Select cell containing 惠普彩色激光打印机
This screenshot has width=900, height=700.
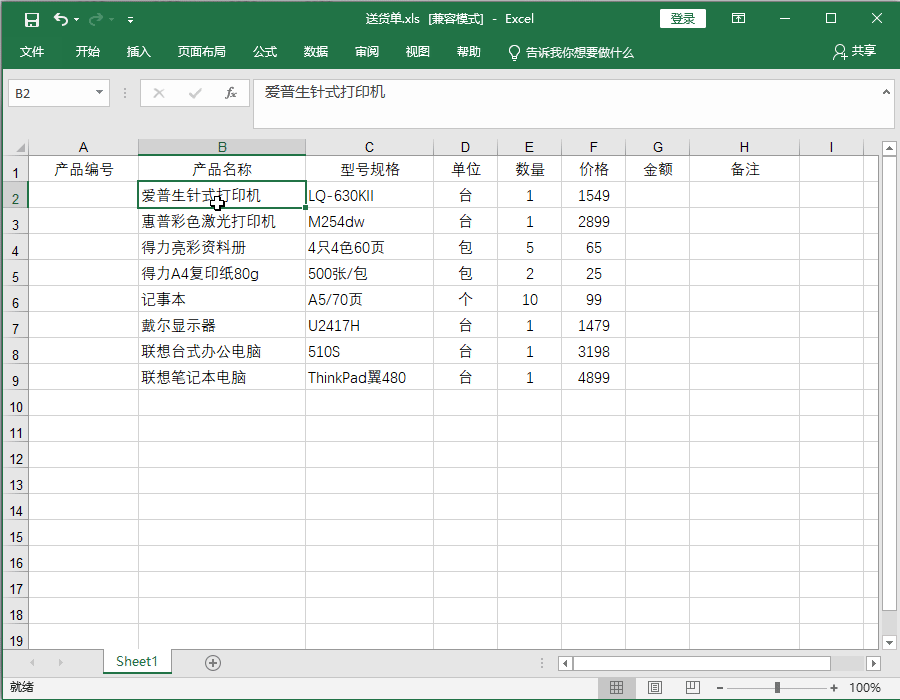222,221
